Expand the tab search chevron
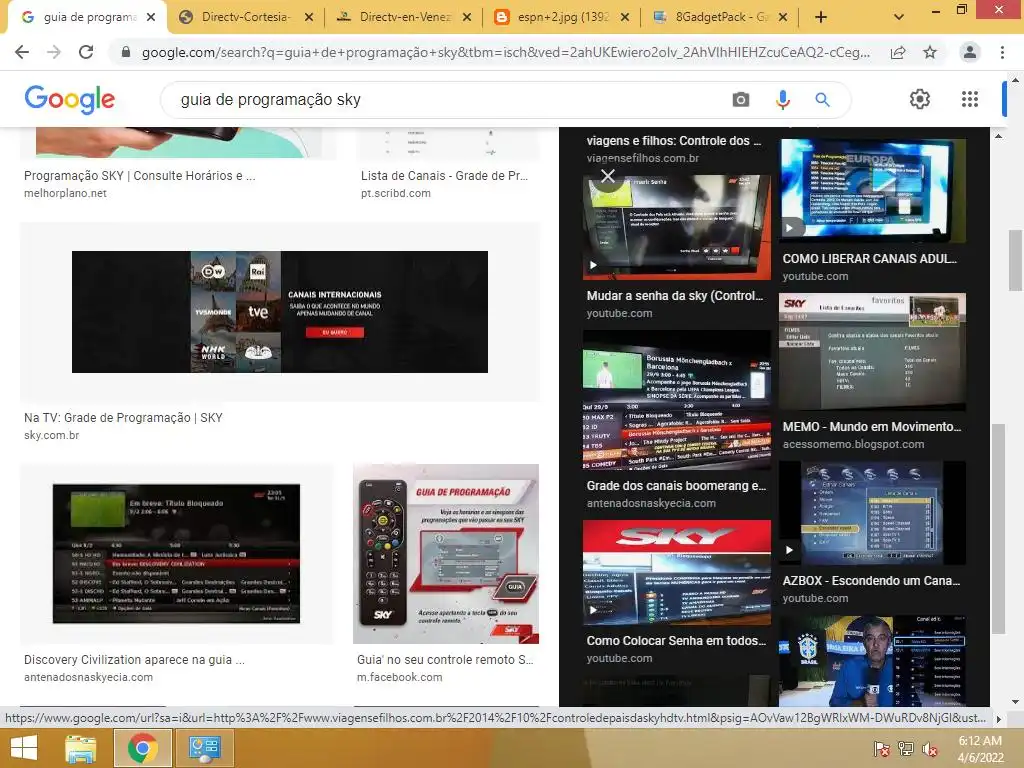Viewport: 1024px width, 768px height. click(x=899, y=17)
